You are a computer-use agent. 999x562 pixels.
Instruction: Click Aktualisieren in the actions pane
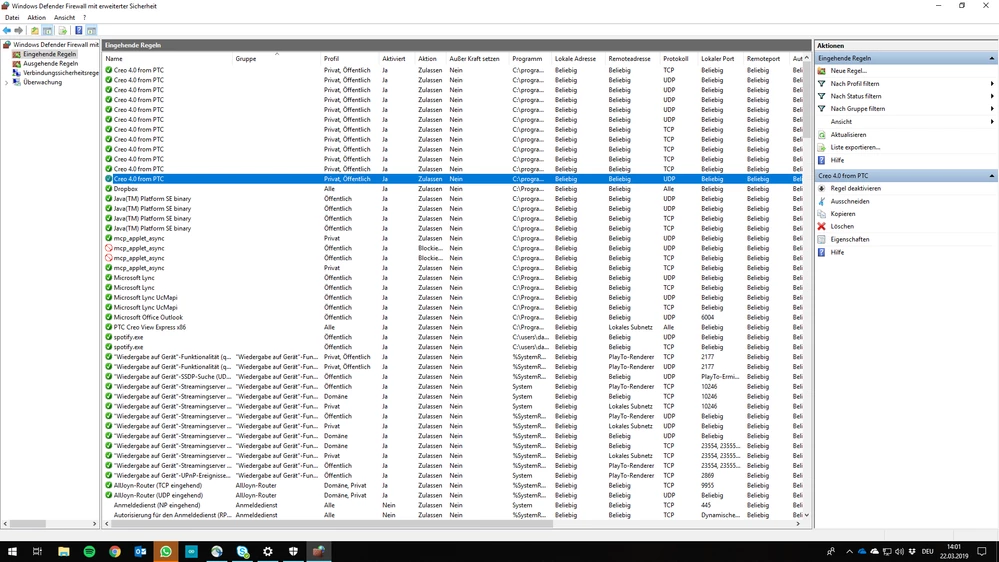click(848, 134)
